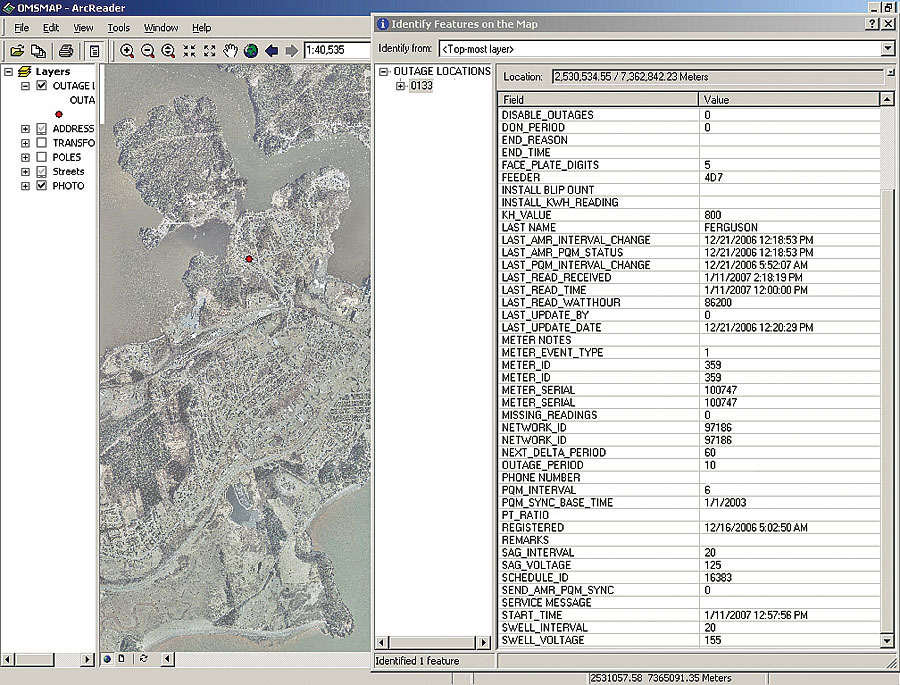Enable the POLES layer checkbox
This screenshot has width=900, height=685.
(x=41, y=157)
